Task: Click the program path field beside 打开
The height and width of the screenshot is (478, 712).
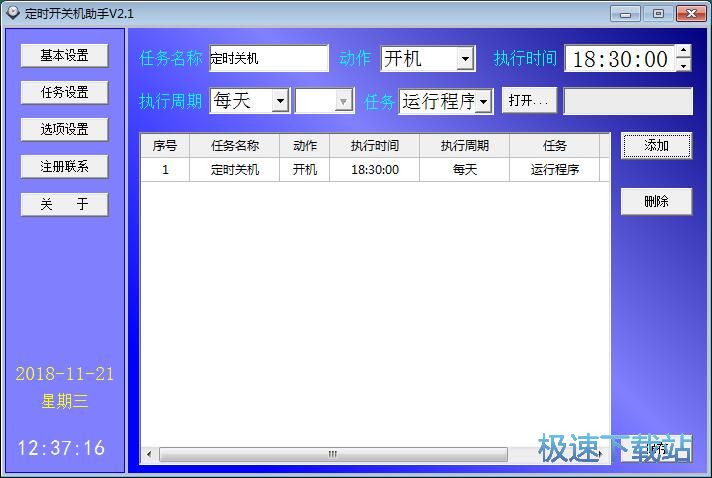Action: click(x=628, y=101)
